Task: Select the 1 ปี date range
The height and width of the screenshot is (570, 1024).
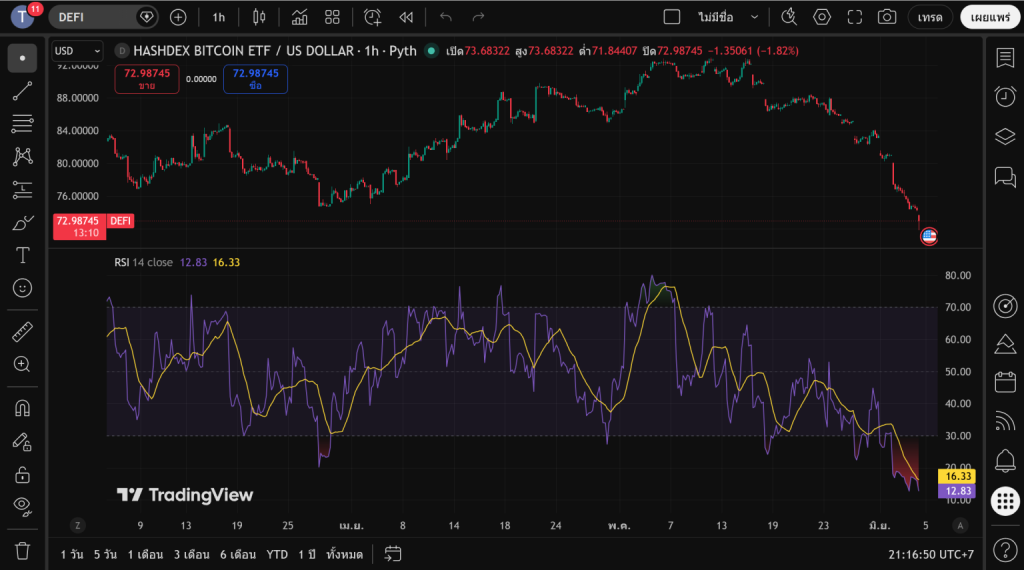Action: coord(307,554)
